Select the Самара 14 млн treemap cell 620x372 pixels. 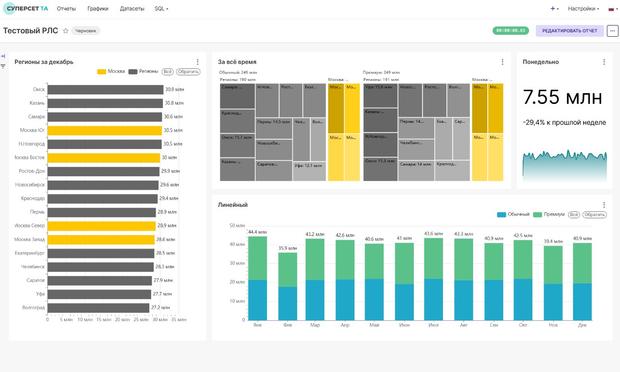416,170
